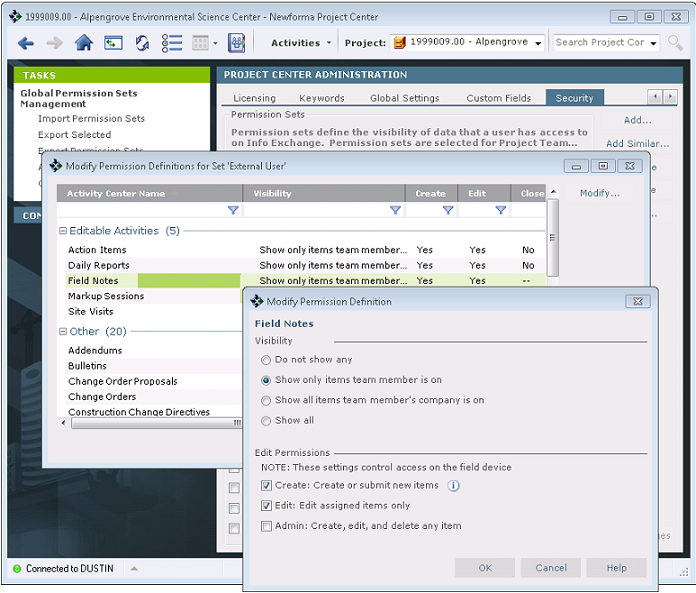Open the Project selector dropdown

click(x=538, y=43)
